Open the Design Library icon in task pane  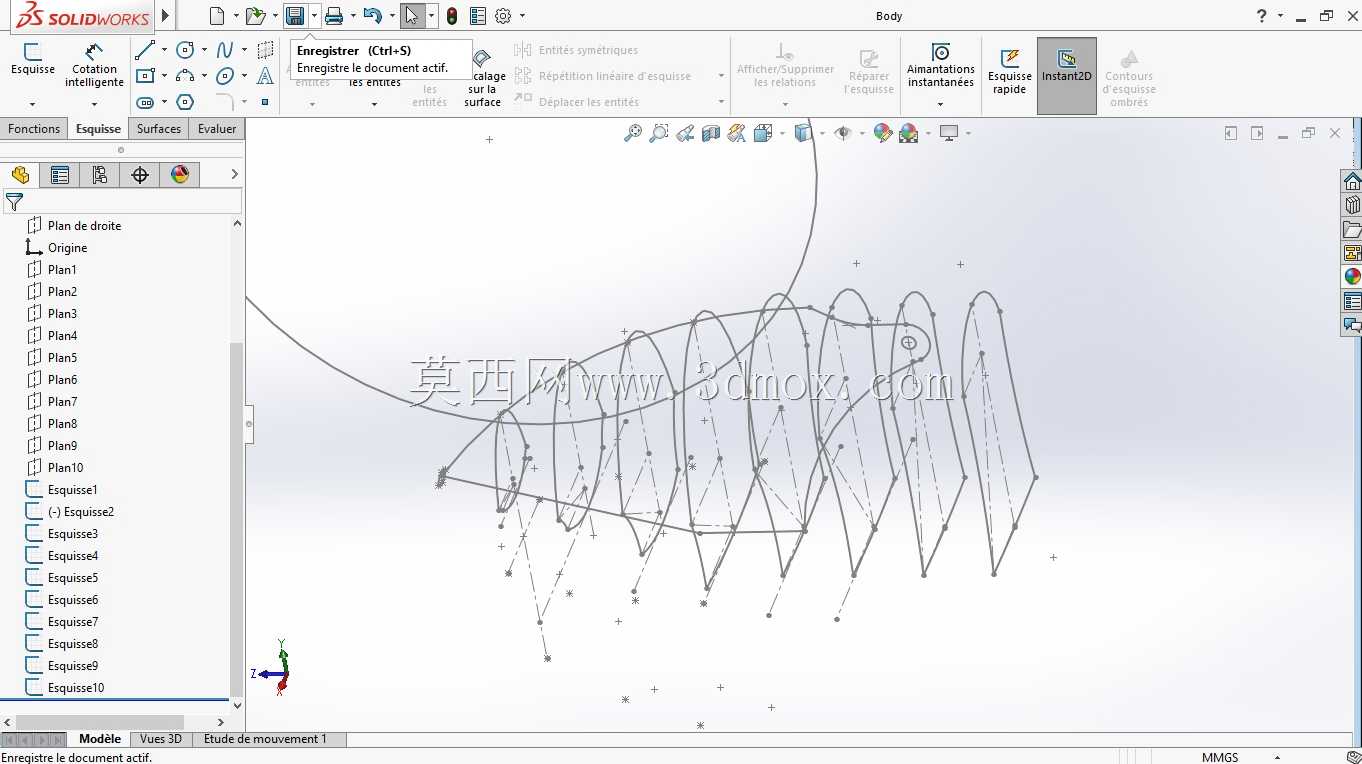tap(1352, 205)
